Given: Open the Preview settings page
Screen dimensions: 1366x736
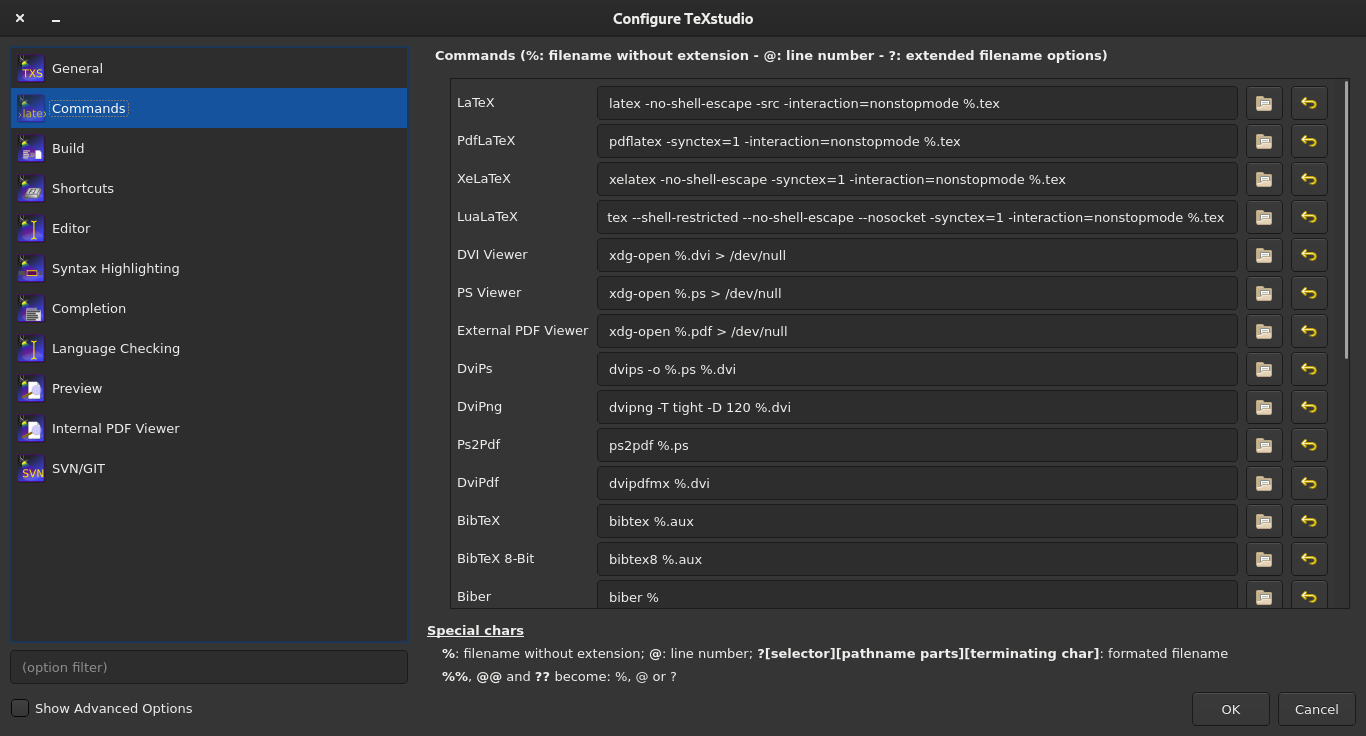Looking at the screenshot, I should (209, 388).
